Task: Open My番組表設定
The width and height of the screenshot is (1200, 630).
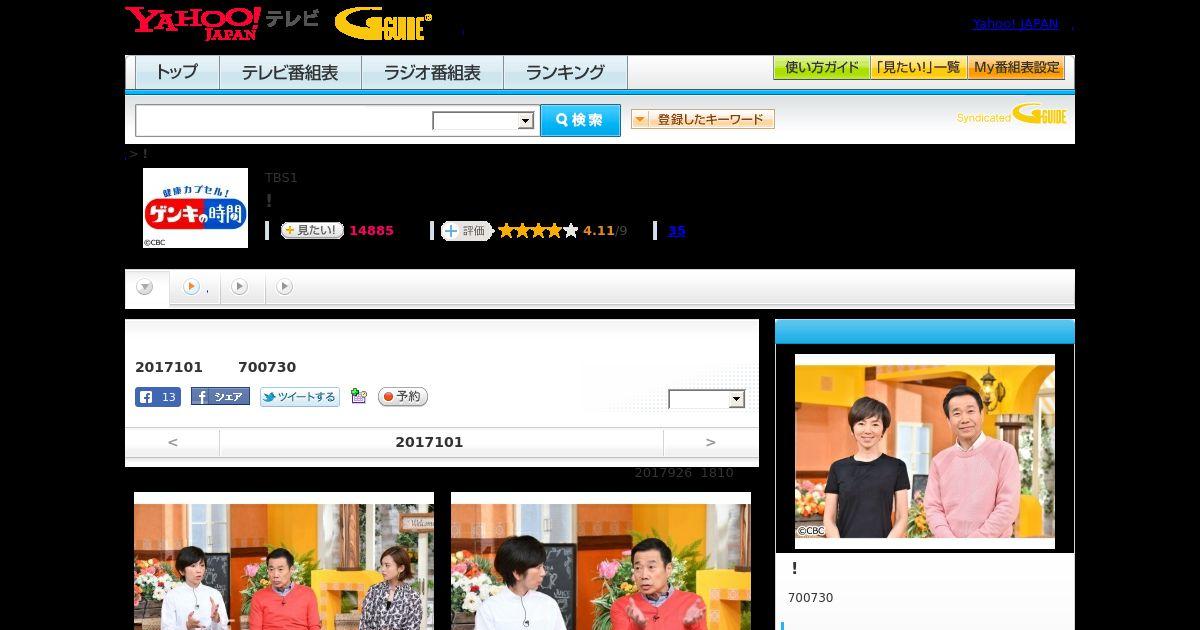Action: click(1016, 68)
